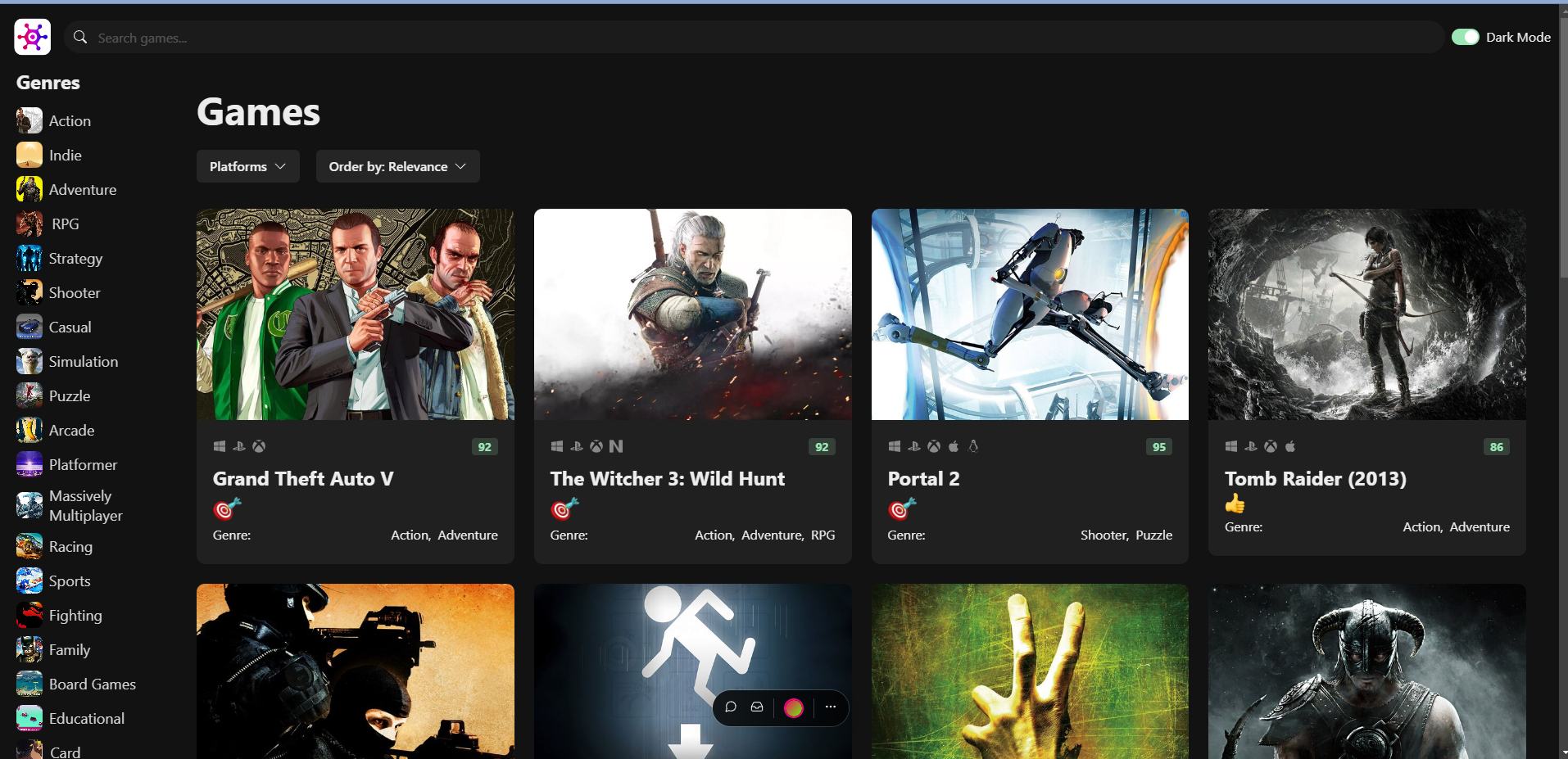Open the three-dot menu on the Portal card

[831, 707]
